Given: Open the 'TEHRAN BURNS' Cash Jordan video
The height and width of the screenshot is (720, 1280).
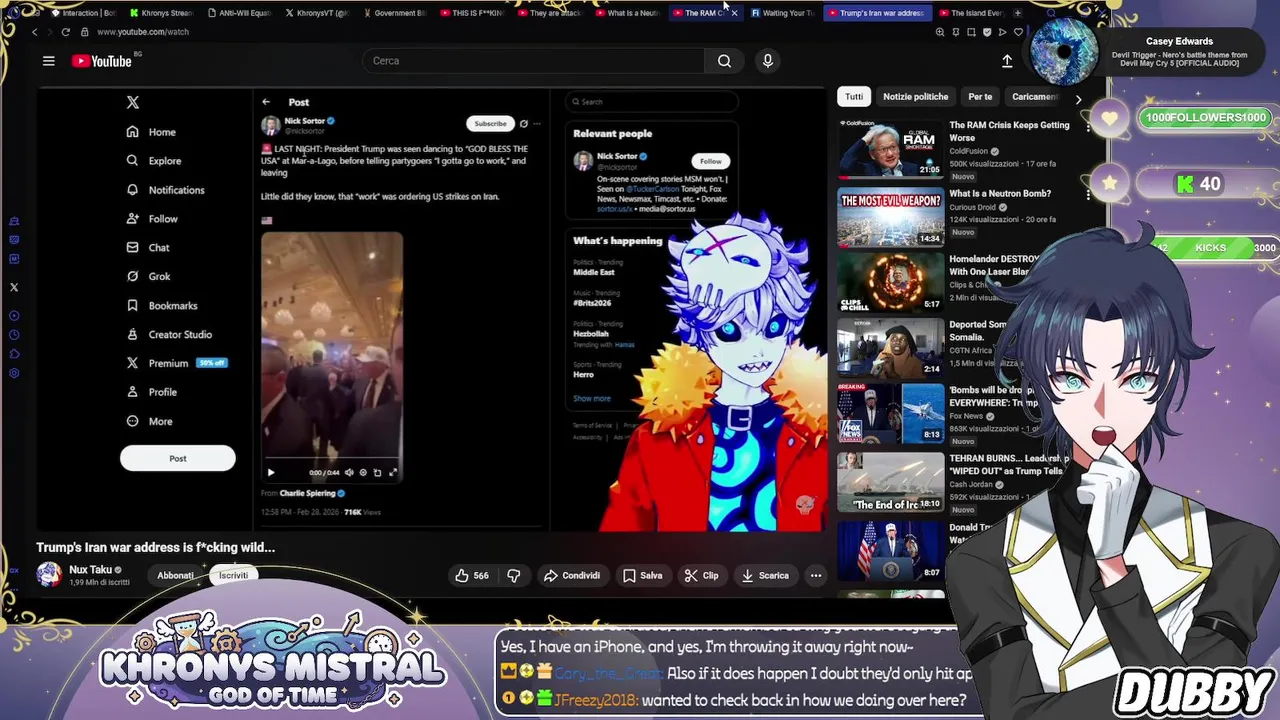Looking at the screenshot, I should coord(890,482).
